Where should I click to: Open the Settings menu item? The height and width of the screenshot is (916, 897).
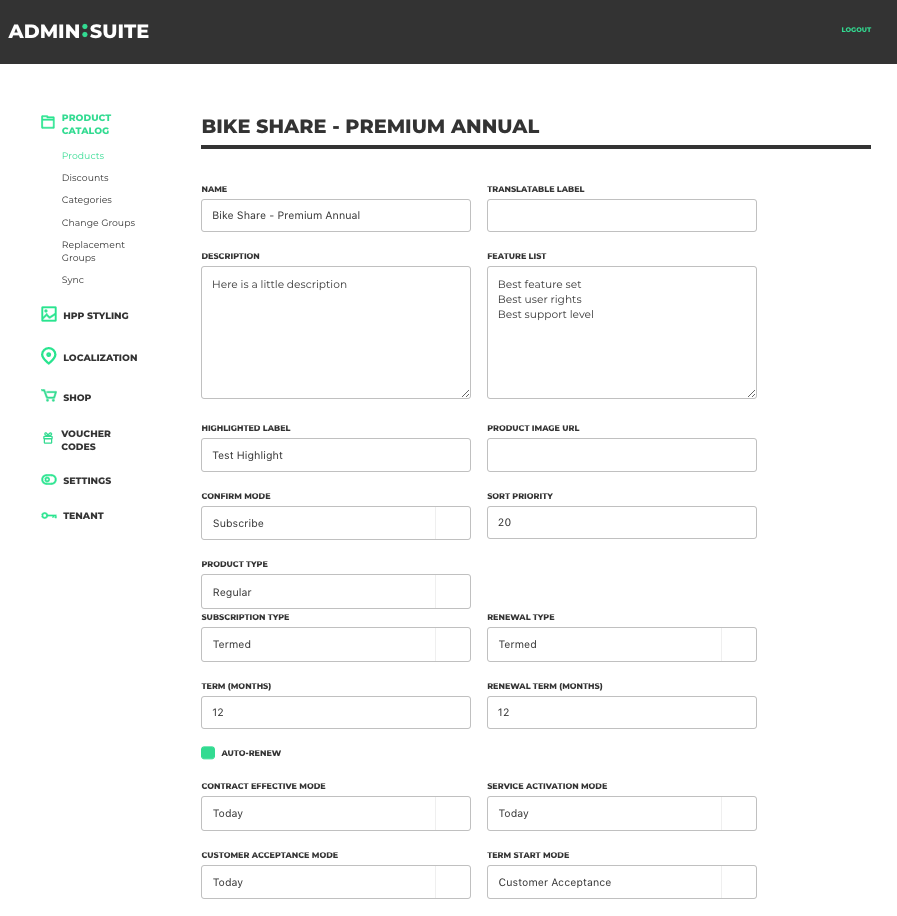pos(87,480)
